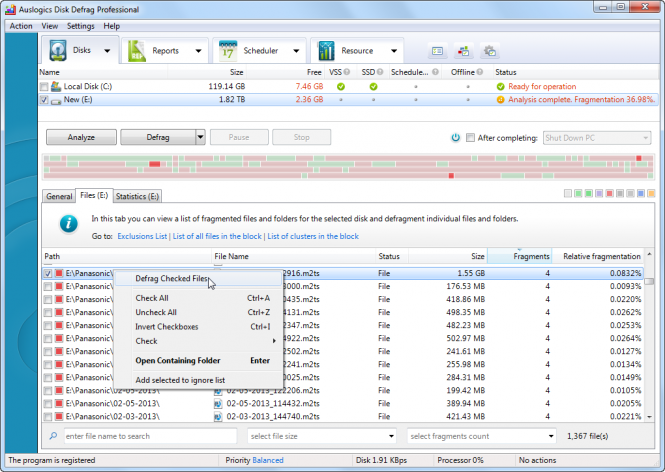Click the gear with window toolbar icon
The image size is (665, 472).
pyautogui.click(x=490, y=51)
